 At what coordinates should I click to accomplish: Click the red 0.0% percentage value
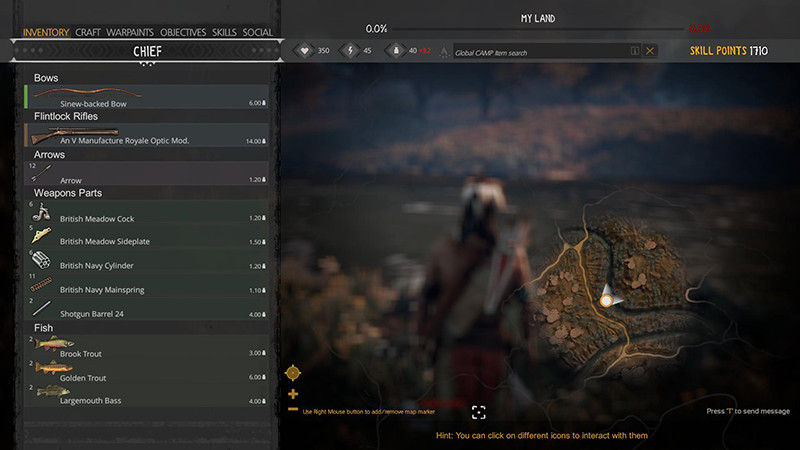click(x=699, y=29)
